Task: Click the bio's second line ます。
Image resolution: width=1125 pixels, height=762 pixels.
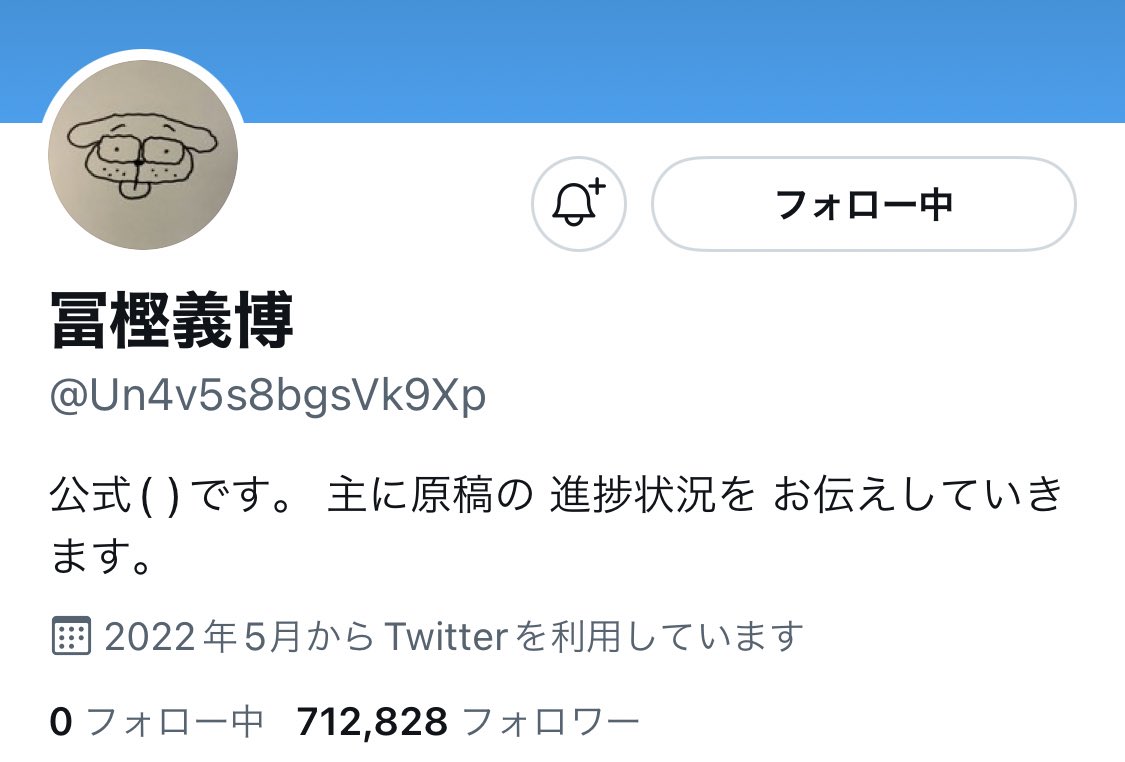Action: click(x=101, y=557)
